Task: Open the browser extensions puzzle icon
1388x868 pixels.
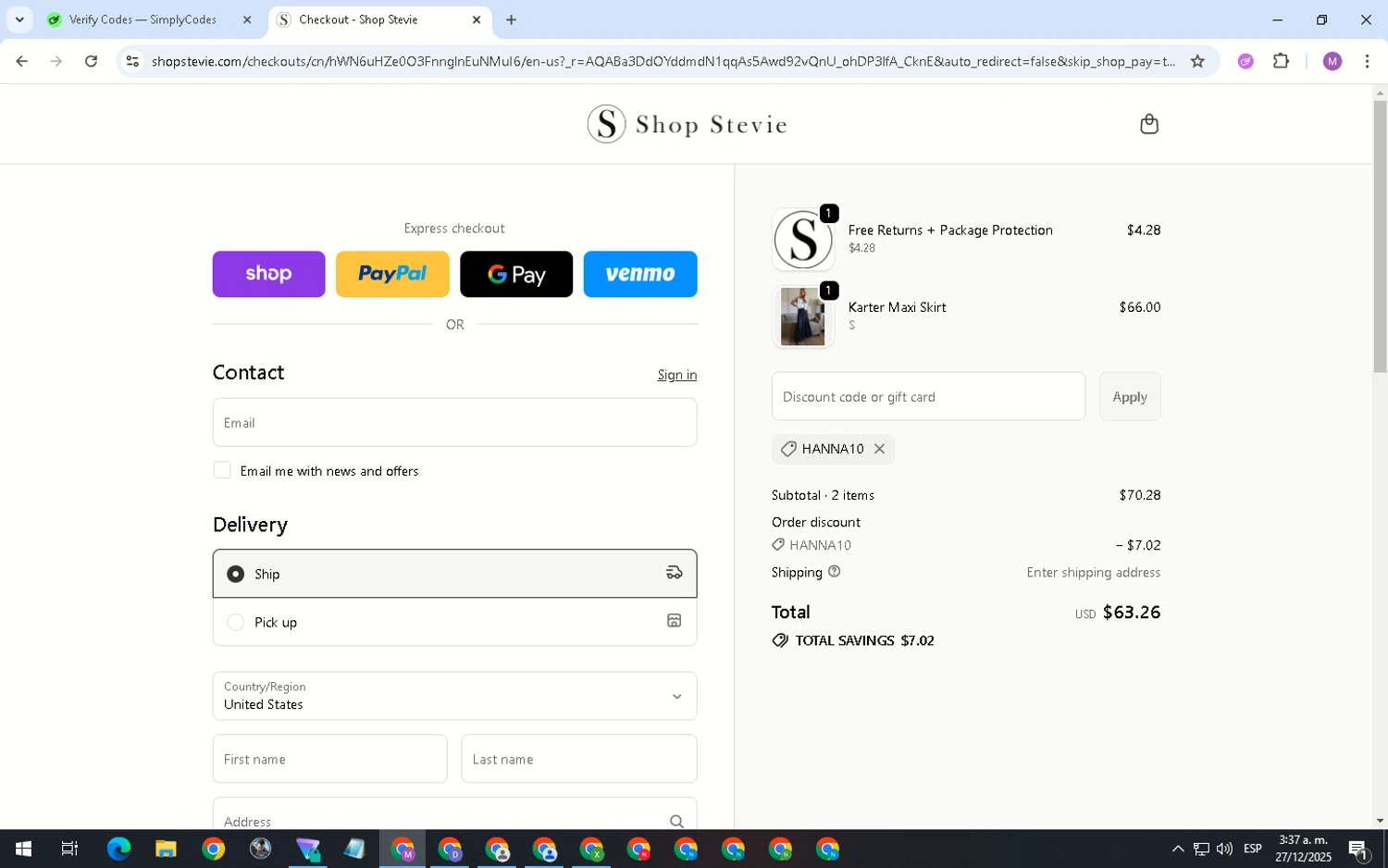Action: (1281, 61)
